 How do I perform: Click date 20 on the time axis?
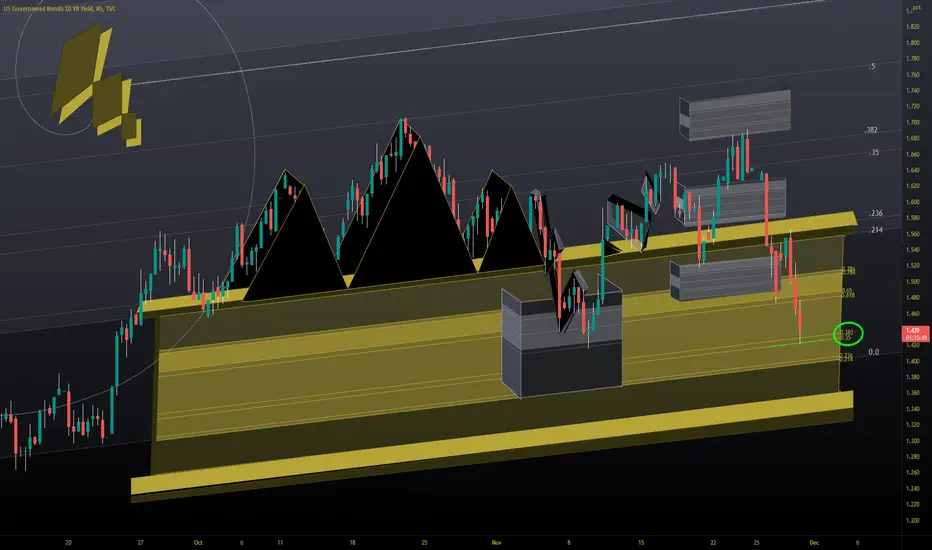pos(68,542)
